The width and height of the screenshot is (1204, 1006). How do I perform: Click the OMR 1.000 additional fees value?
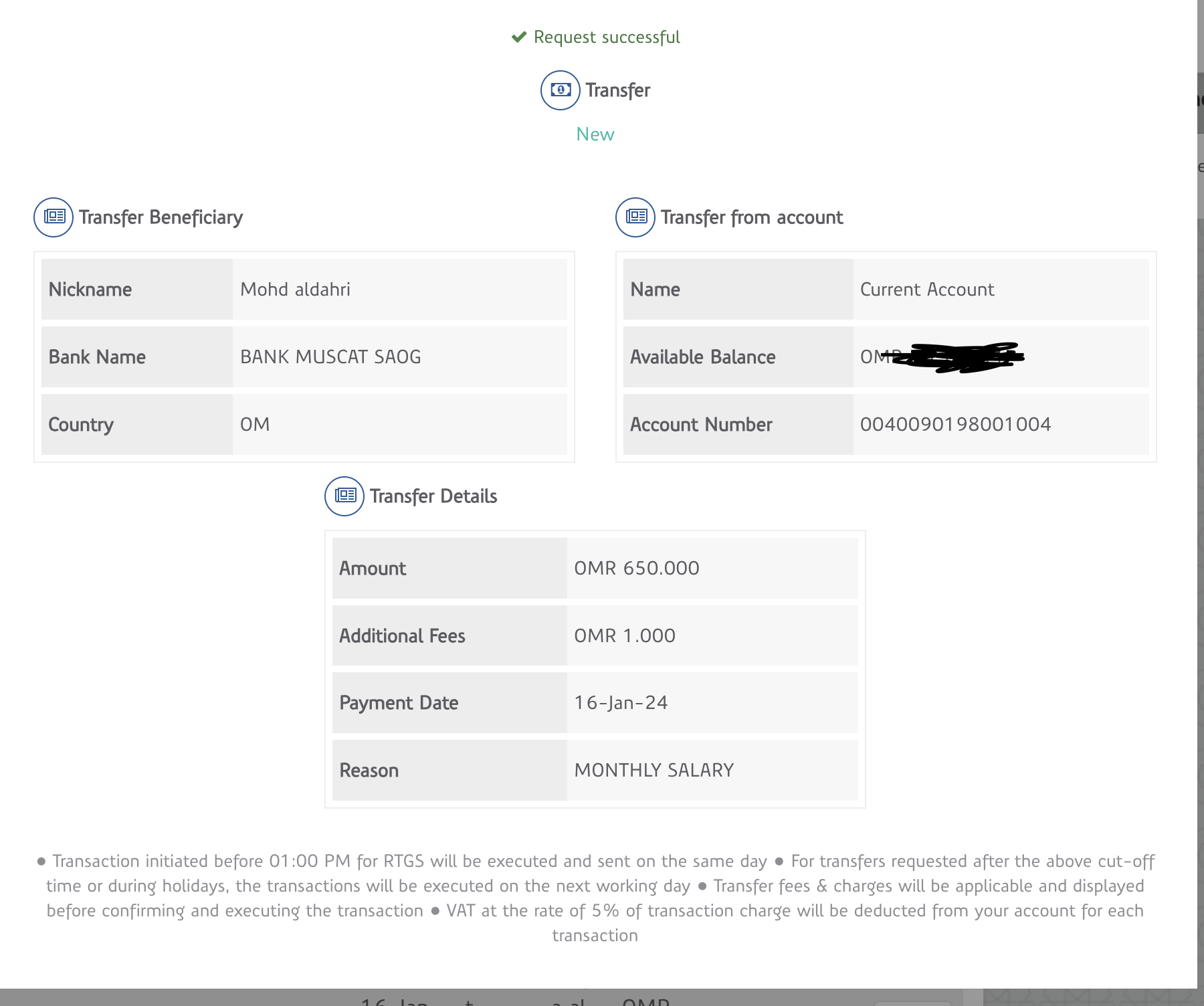(624, 636)
